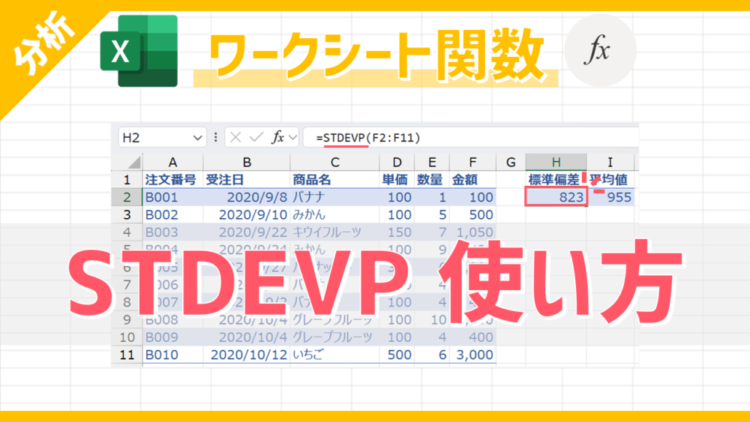Screen dimensions: 750x422
Task: Click the formula =STDEVP(F2:F11) in formula bar
Action: 368,138
